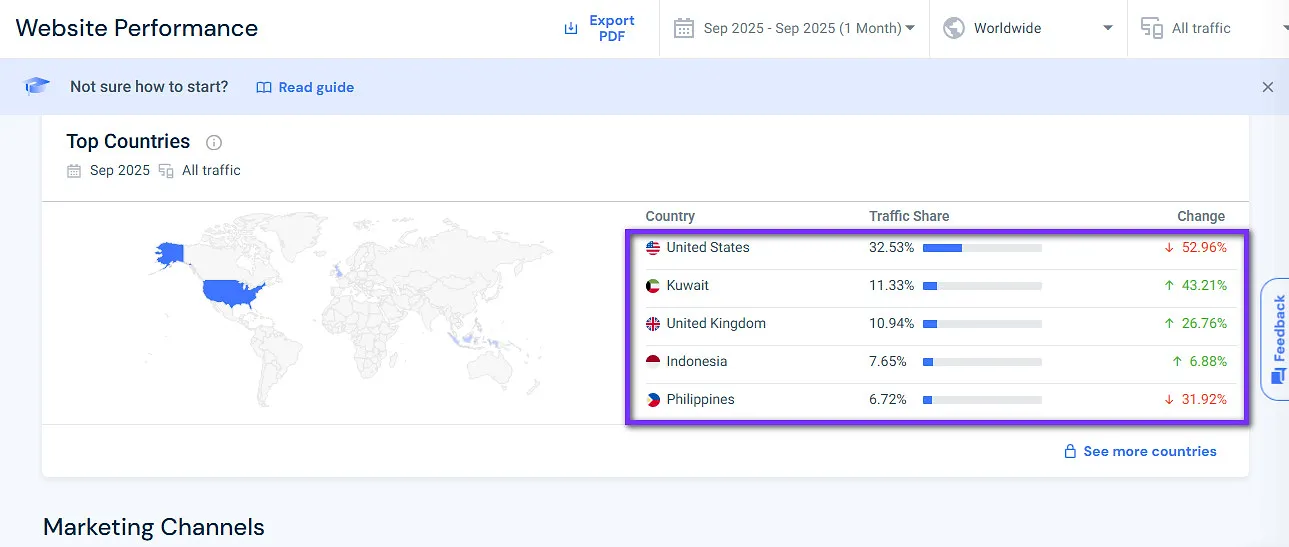Open the Feedback side tab
1289x547 pixels.
click(1277, 340)
